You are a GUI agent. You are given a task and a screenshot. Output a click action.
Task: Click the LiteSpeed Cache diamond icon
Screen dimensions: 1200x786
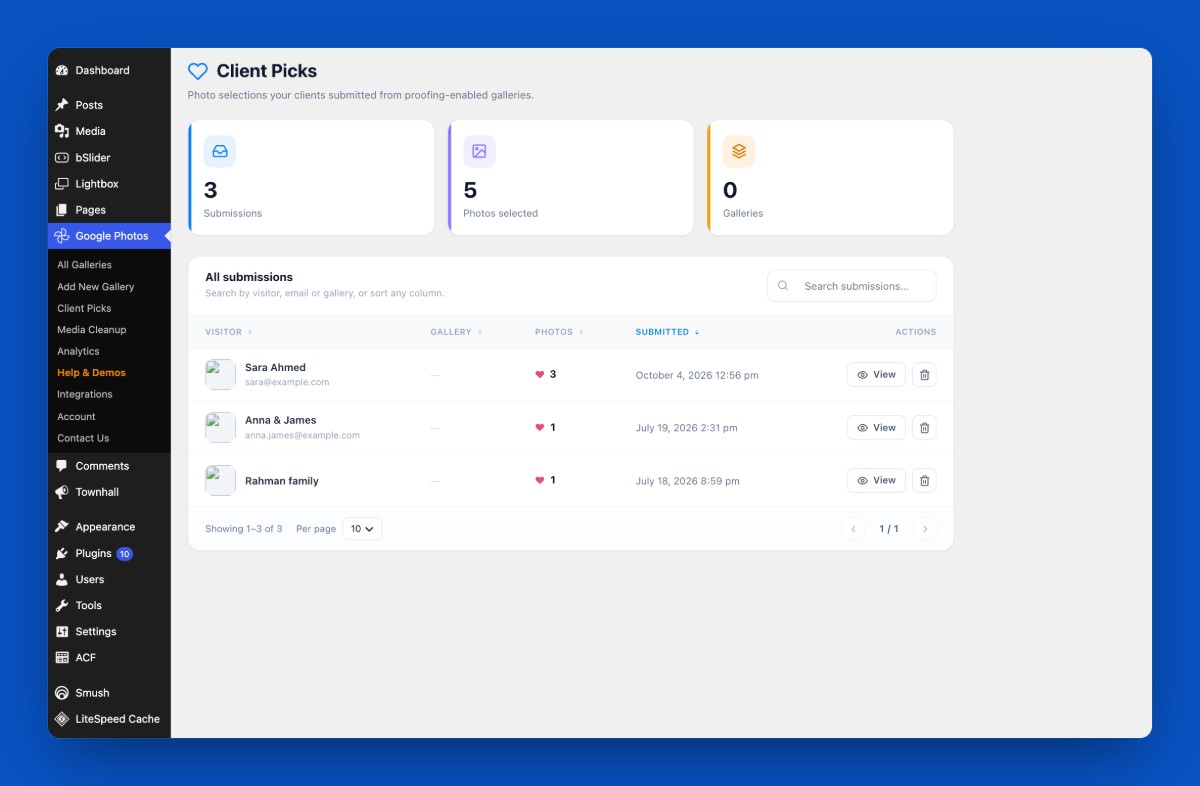pos(62,719)
